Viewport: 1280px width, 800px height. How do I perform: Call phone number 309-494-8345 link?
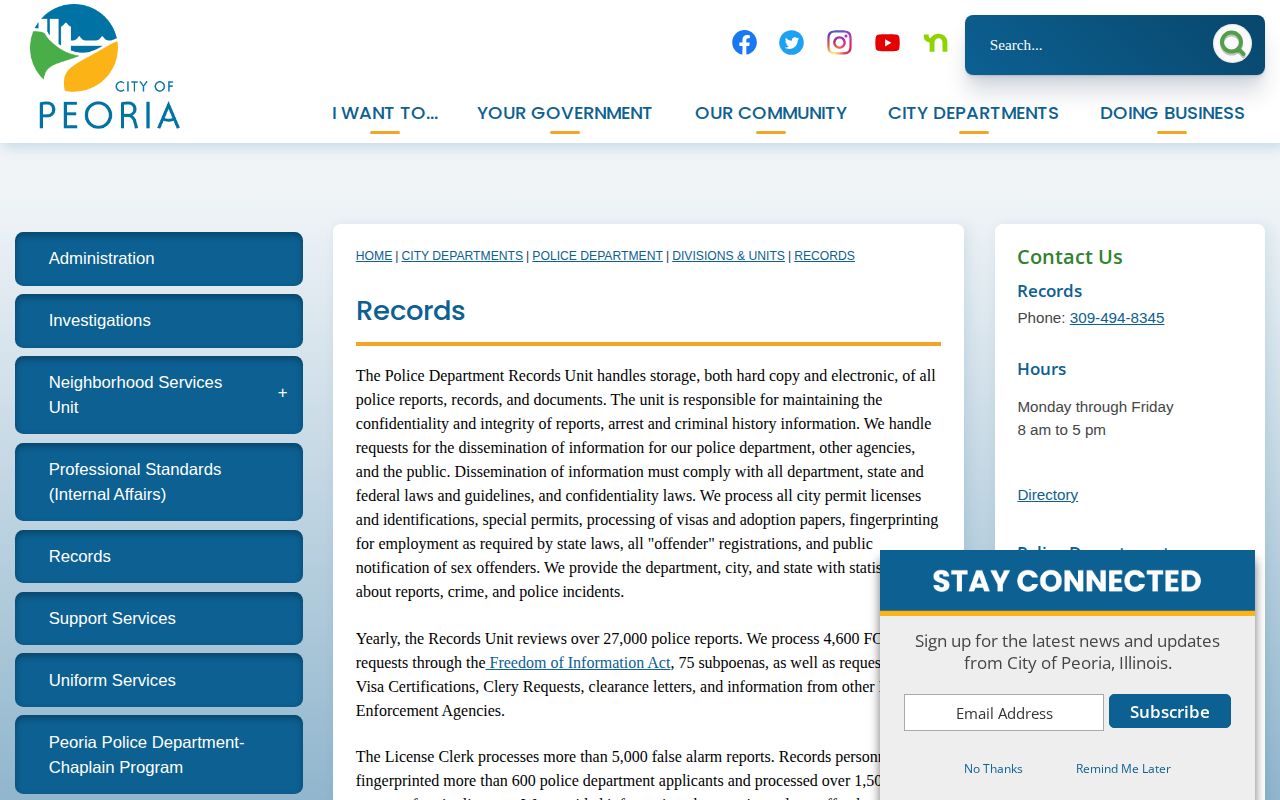click(x=1117, y=318)
